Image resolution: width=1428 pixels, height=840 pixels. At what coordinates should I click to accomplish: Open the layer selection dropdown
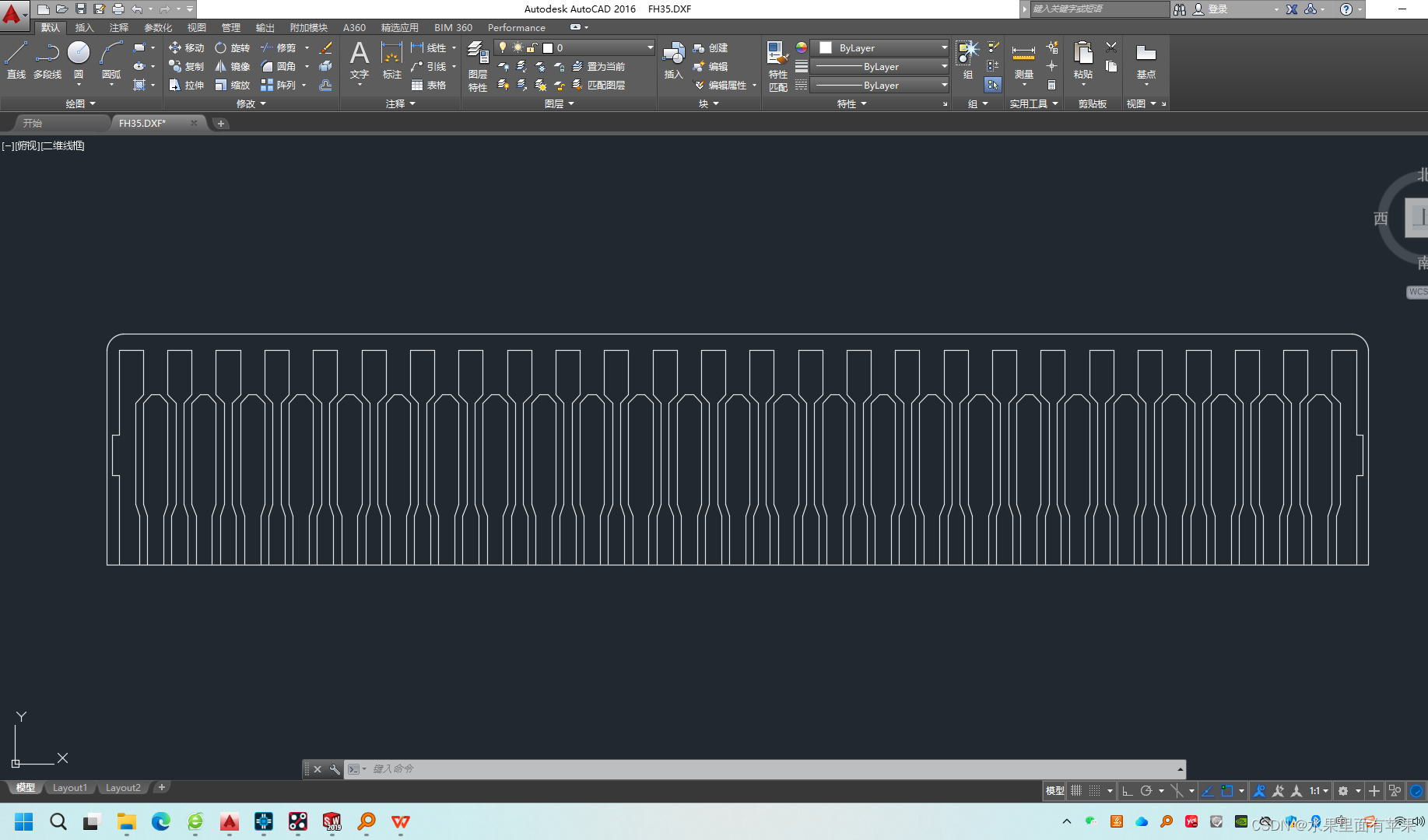651,47
